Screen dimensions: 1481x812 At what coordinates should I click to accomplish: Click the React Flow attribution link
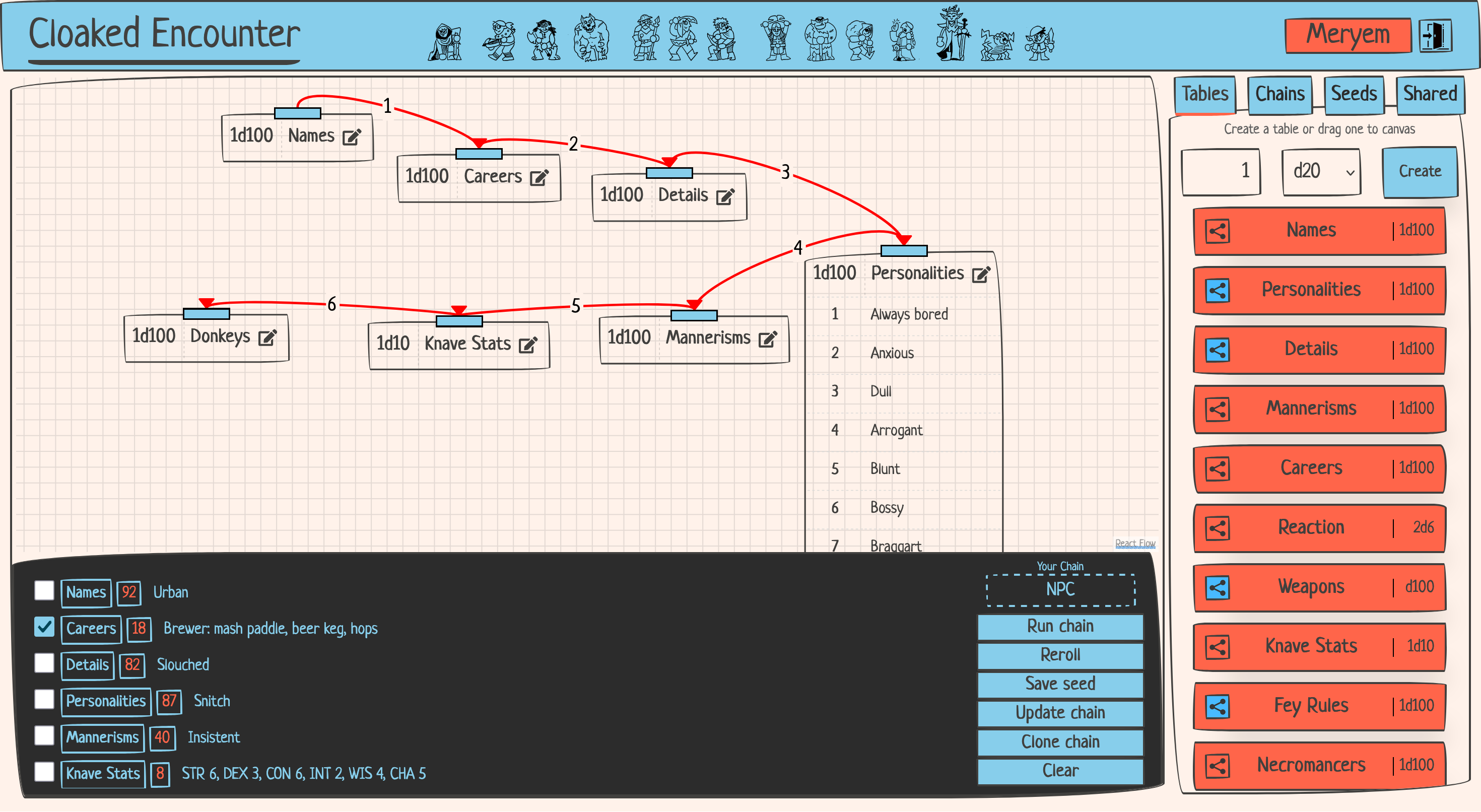point(1135,544)
